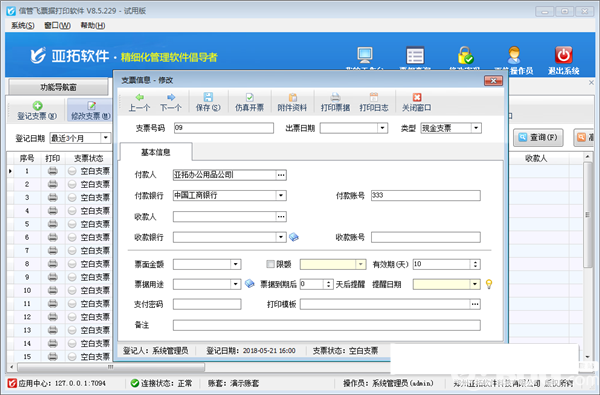Viewport: 600px width, 395px height.
Task: Click 打印票据 print ticket icon
Action: click(x=335, y=97)
